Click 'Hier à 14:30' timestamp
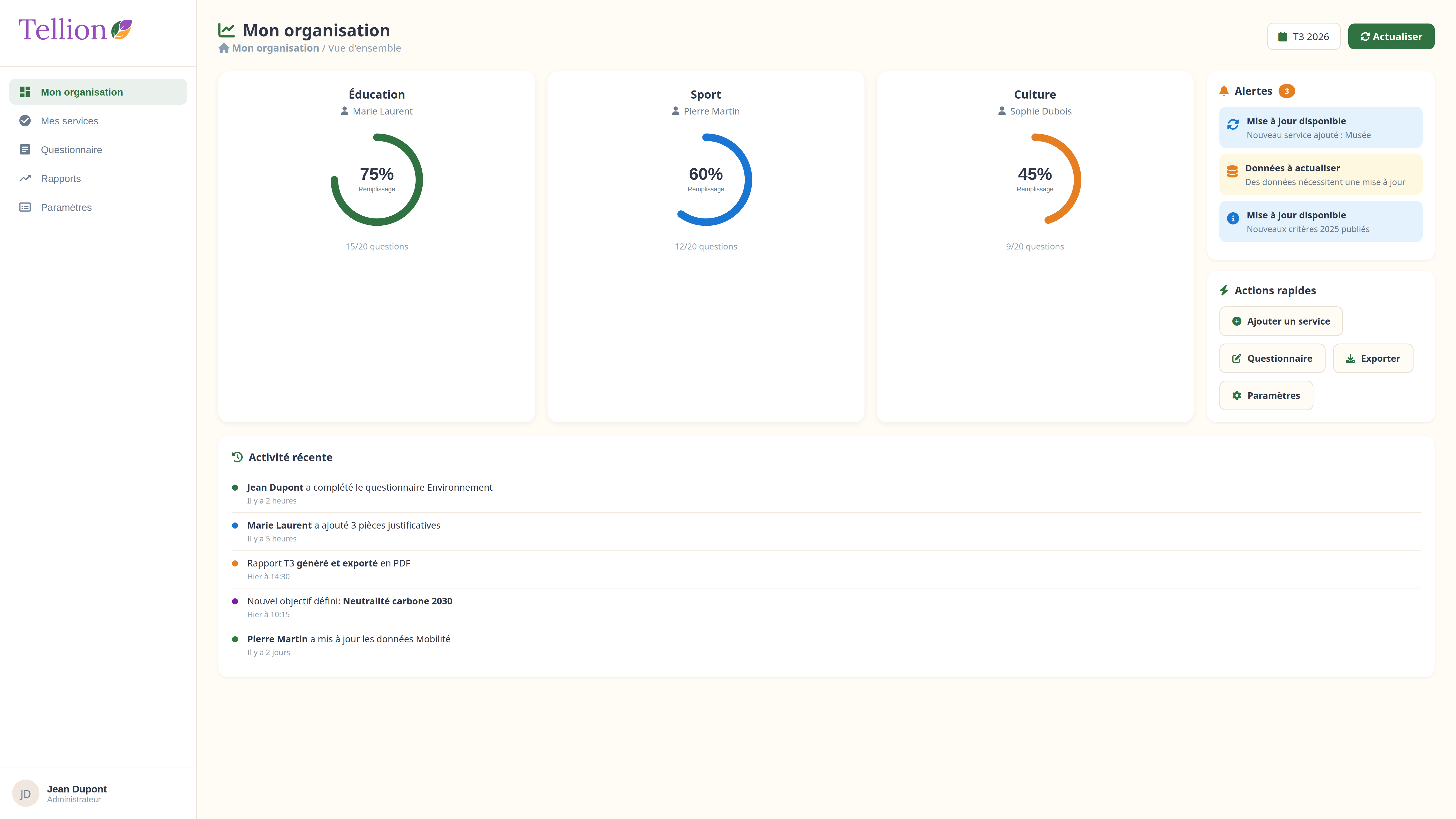1456x819 pixels. 268,577
